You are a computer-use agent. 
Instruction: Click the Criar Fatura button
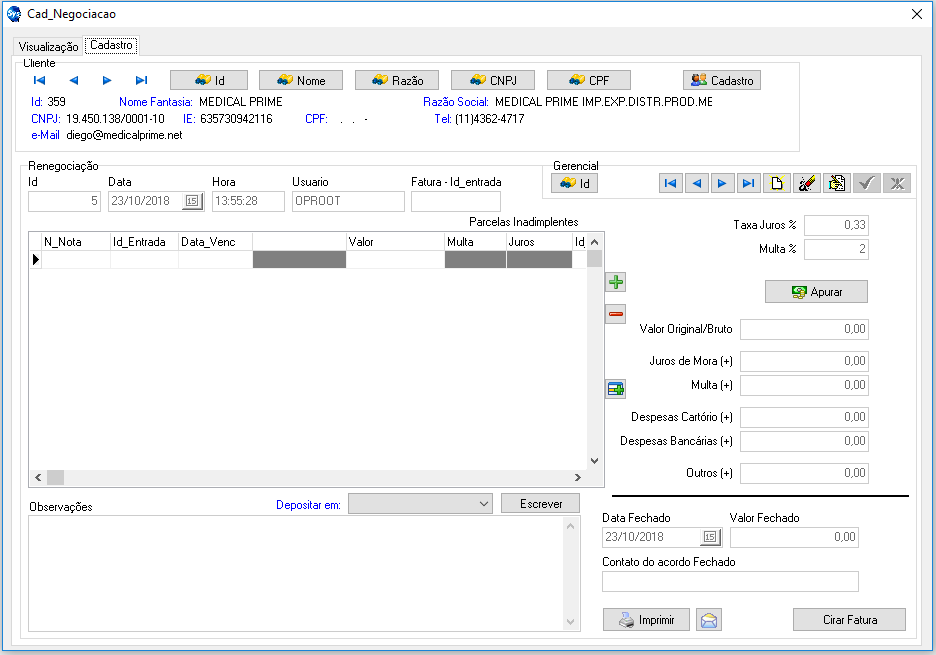849,620
